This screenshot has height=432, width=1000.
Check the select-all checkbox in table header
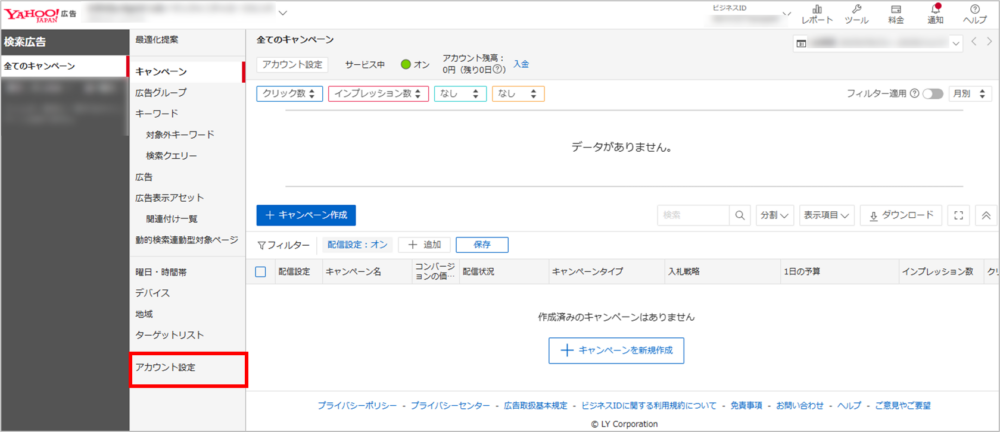[x=261, y=272]
